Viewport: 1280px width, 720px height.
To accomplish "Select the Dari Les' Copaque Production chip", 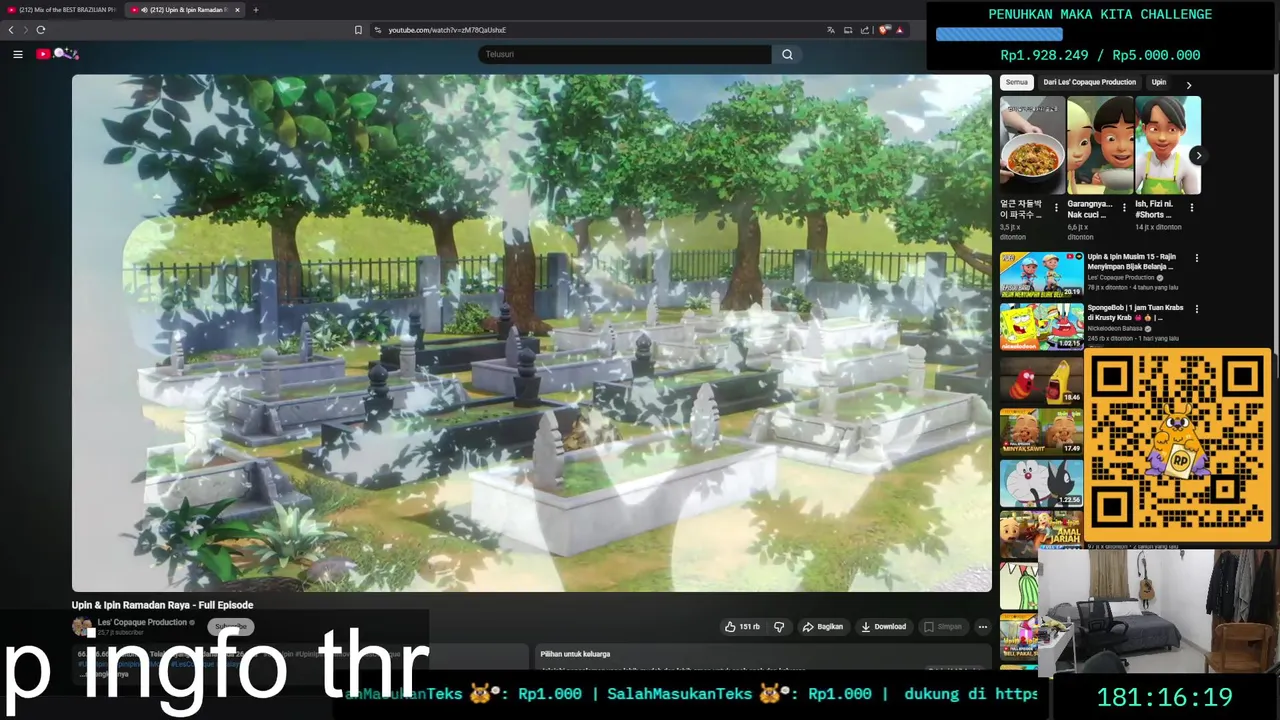I will pyautogui.click(x=1089, y=82).
